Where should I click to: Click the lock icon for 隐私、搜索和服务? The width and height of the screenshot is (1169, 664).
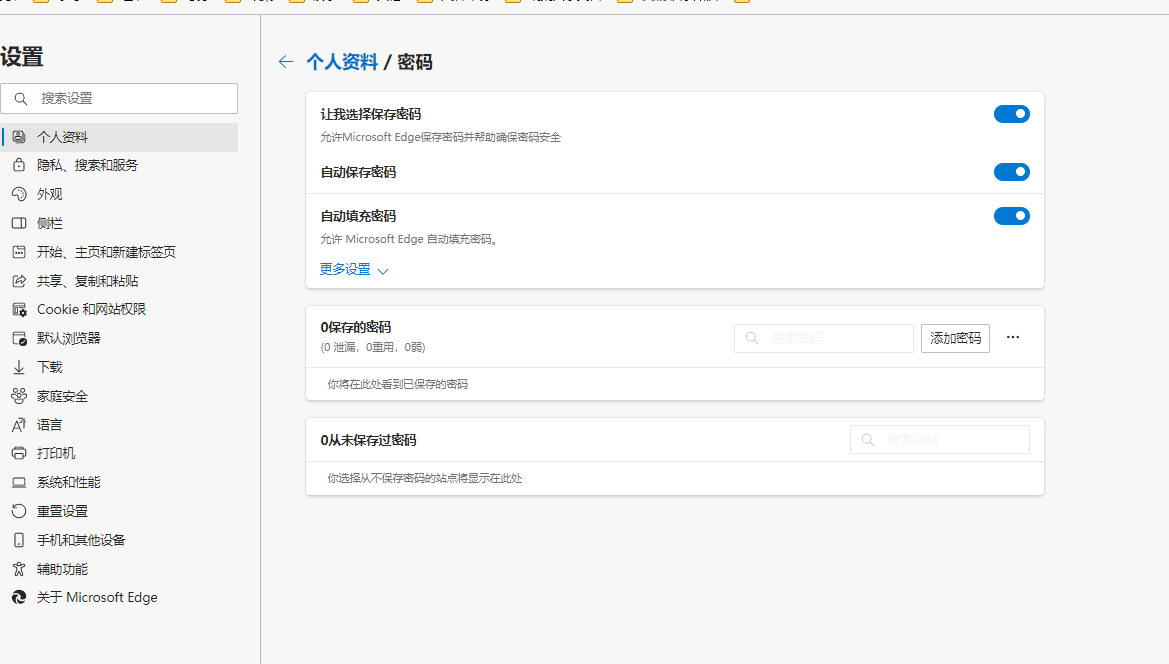coord(19,165)
